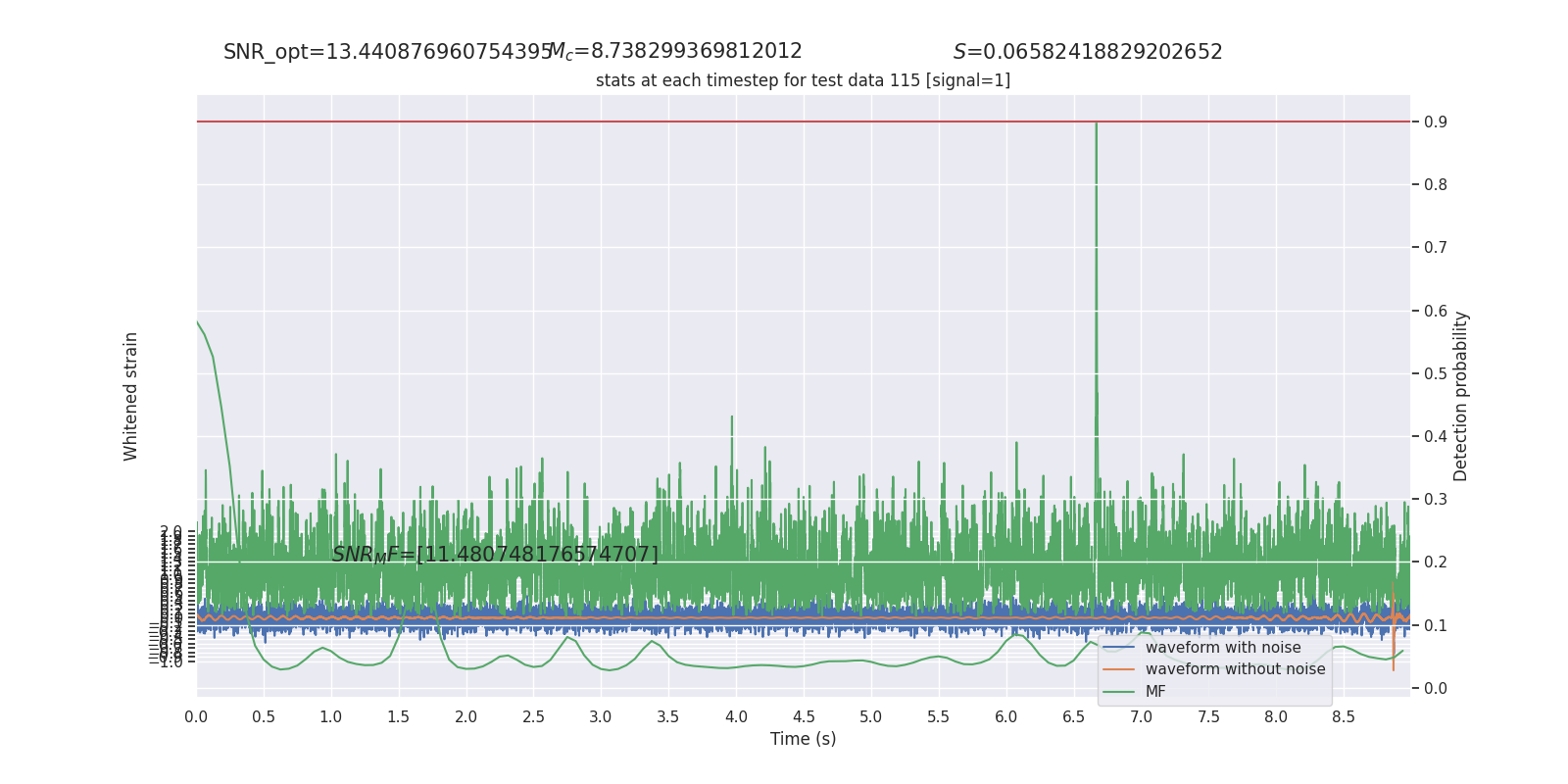
Task: Click the orange line sample in legend
Action: tap(1118, 669)
